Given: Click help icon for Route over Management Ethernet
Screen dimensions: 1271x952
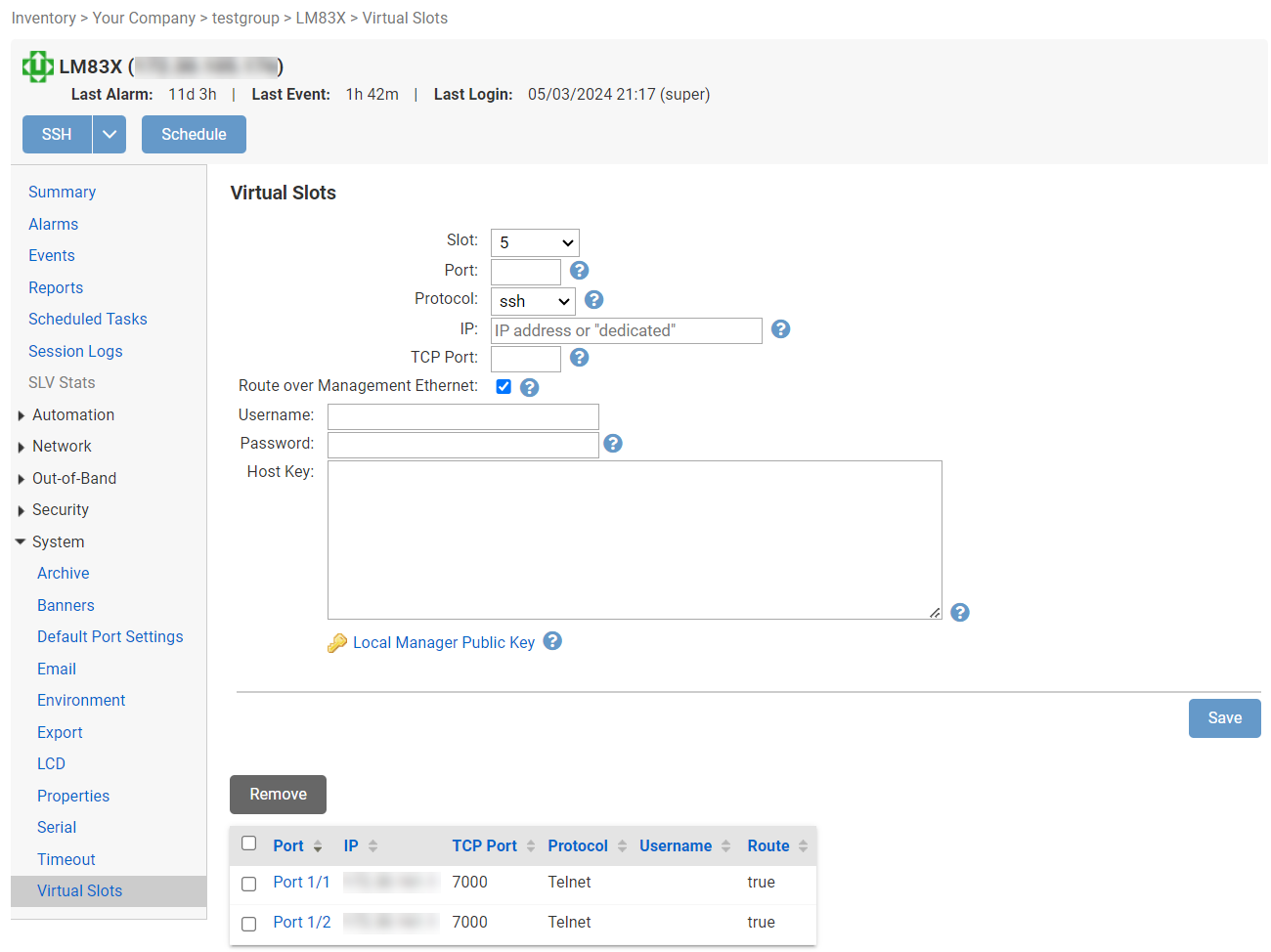Looking at the screenshot, I should pos(529,388).
